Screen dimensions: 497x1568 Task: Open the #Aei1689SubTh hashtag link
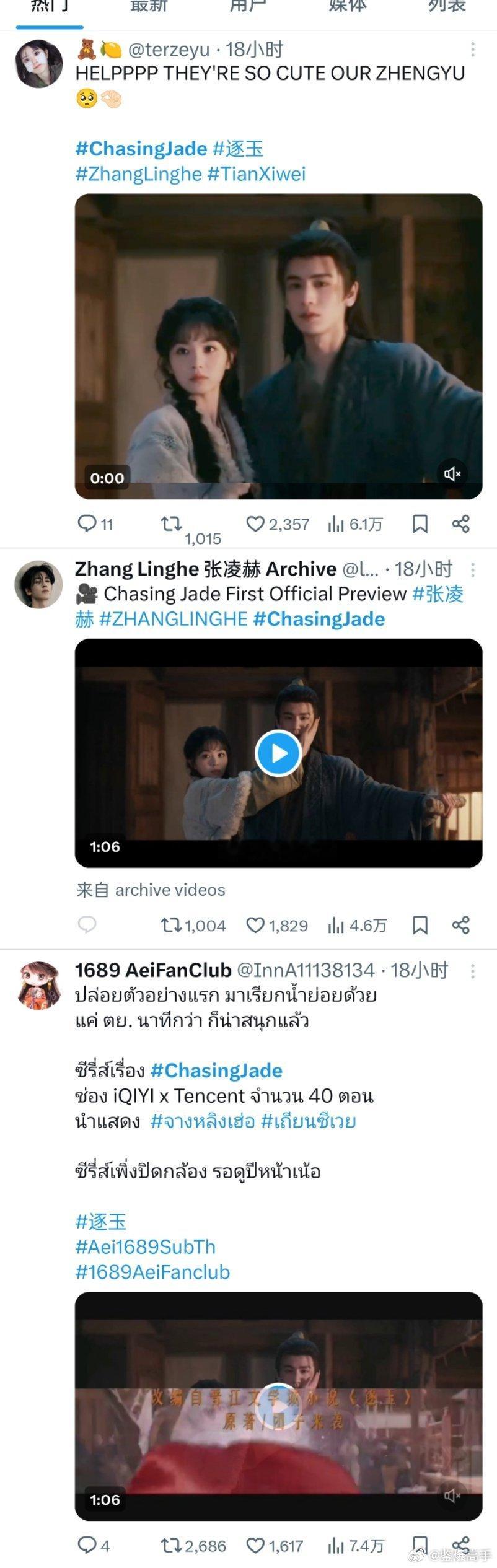tap(146, 1246)
